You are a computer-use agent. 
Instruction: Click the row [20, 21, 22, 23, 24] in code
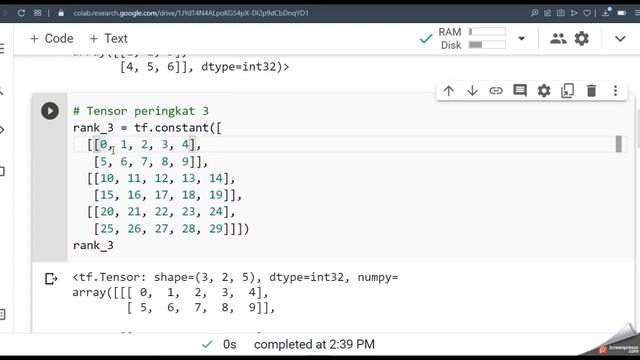click(161, 212)
